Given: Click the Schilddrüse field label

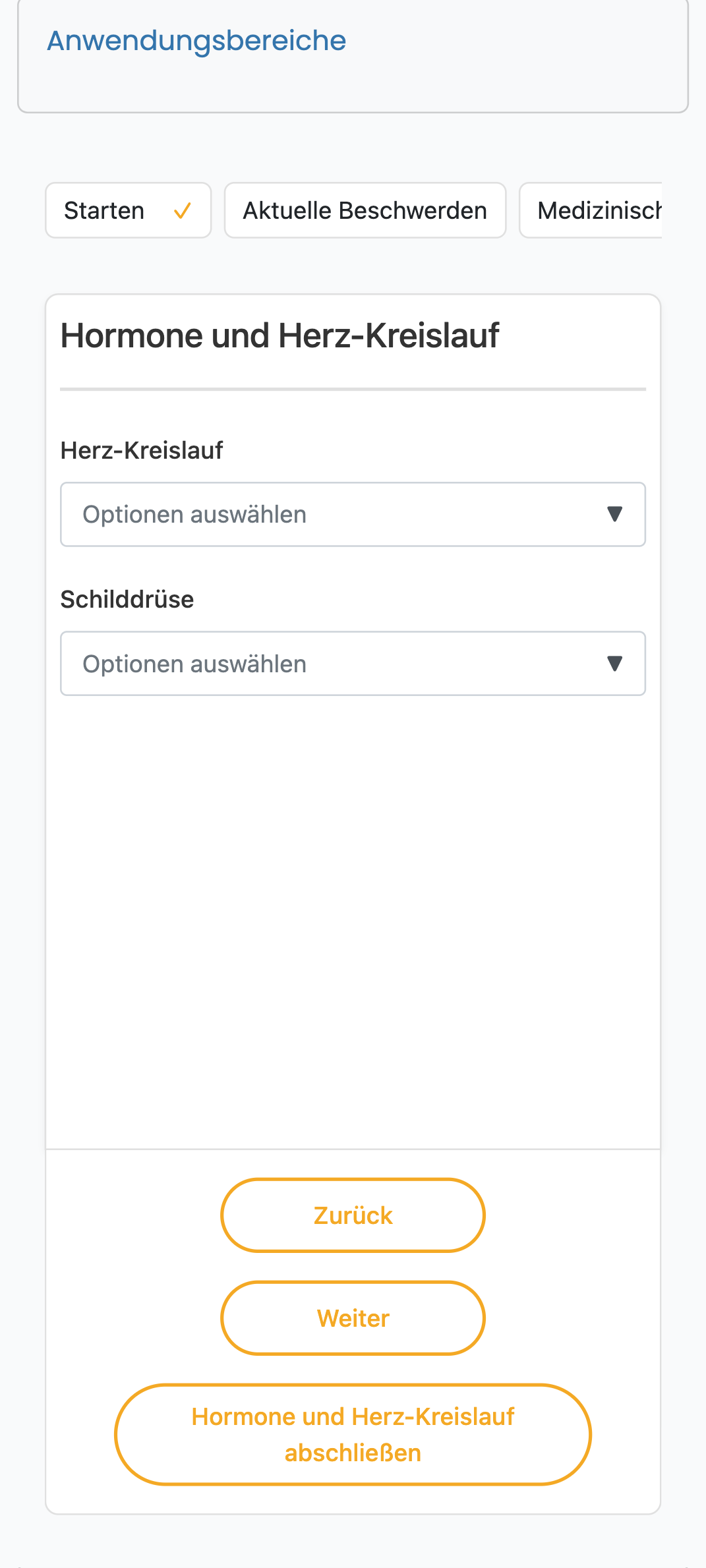Looking at the screenshot, I should click(x=127, y=599).
